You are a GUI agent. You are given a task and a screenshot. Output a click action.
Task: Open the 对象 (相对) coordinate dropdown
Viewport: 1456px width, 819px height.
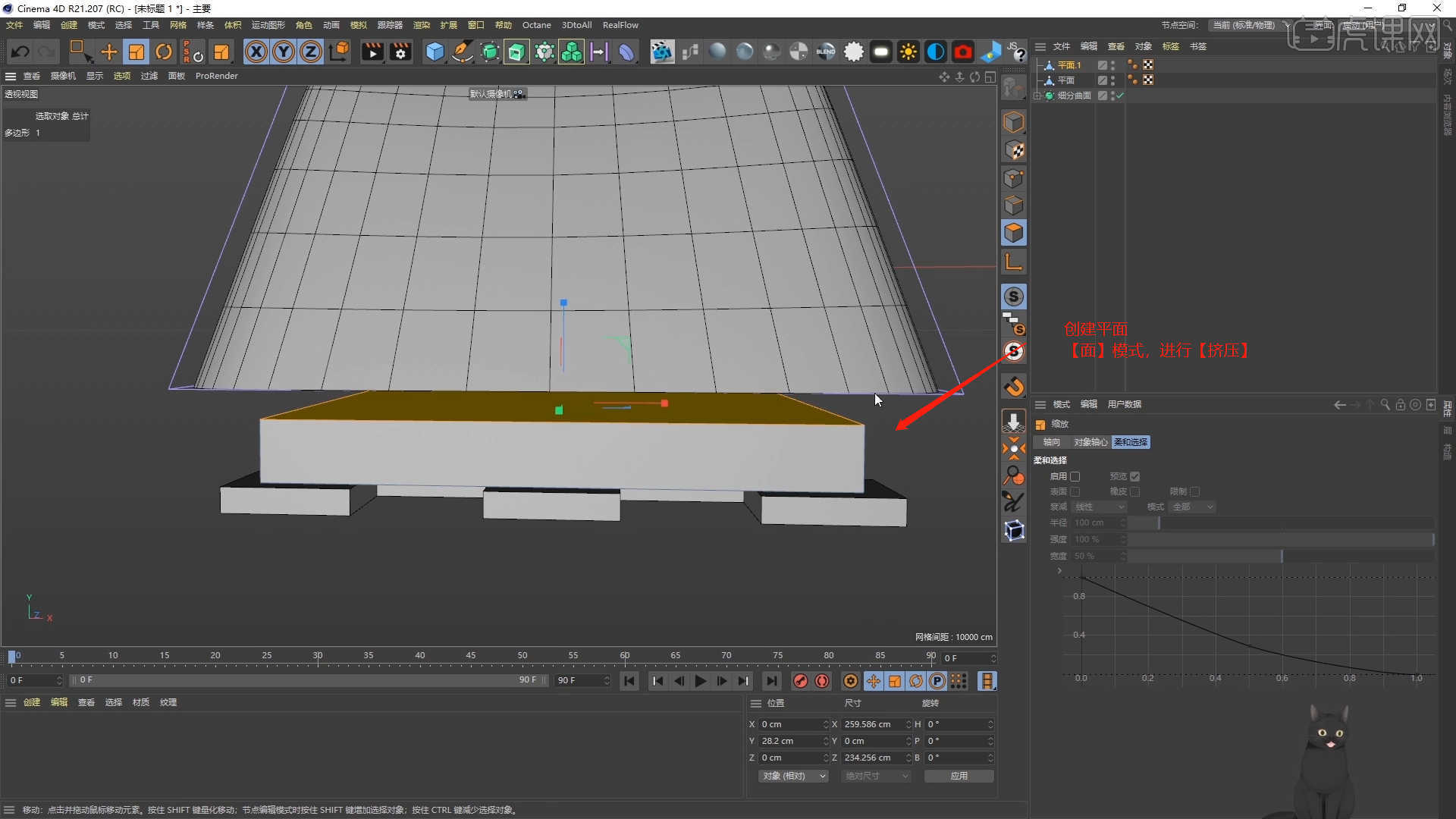(793, 776)
